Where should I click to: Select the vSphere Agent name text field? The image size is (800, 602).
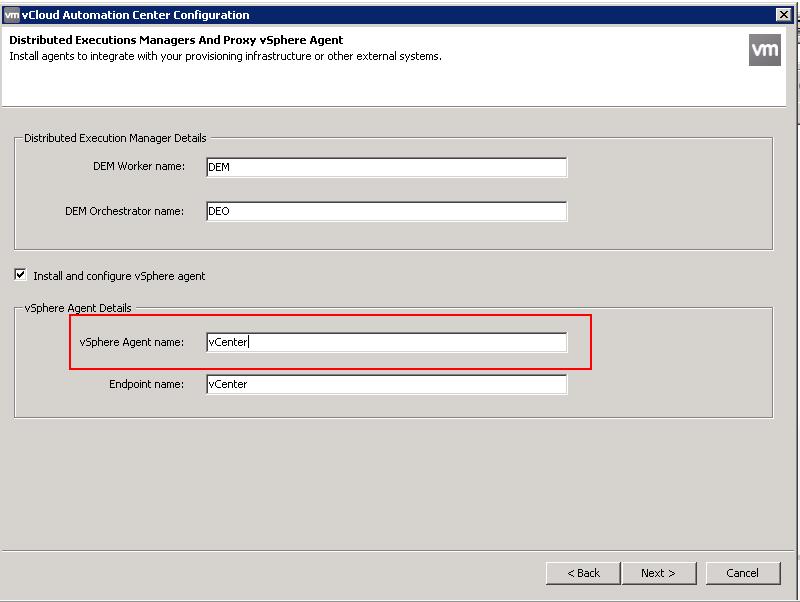[386, 342]
